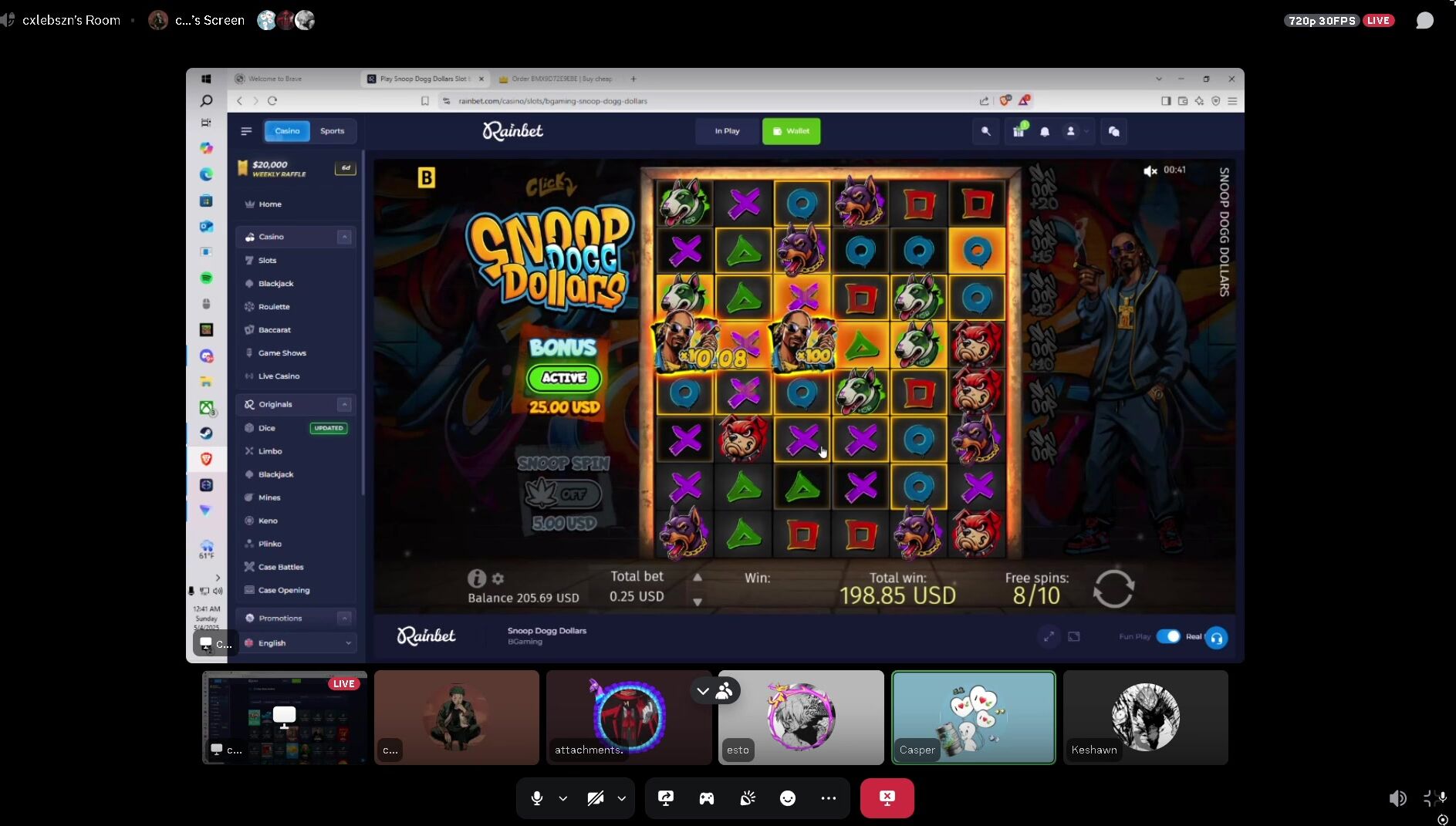
Task: Expand the Promotions sidebar section
Action: [x=344, y=618]
